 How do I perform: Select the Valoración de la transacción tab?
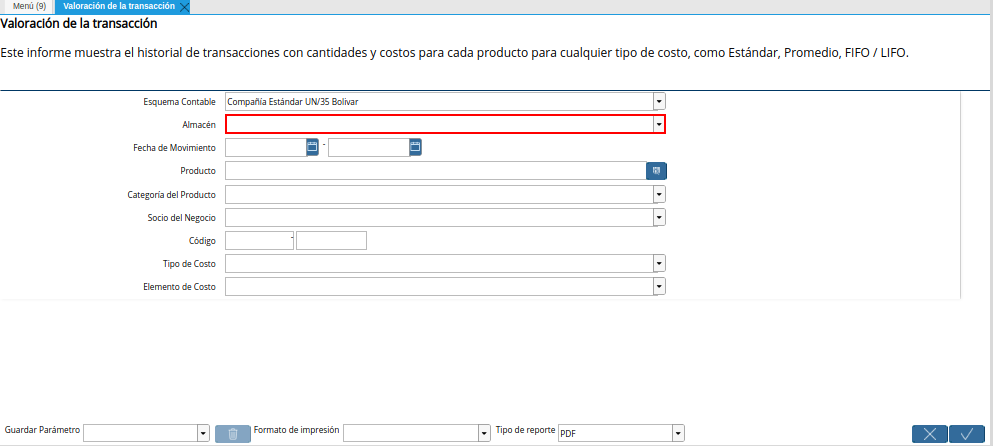point(118,6)
